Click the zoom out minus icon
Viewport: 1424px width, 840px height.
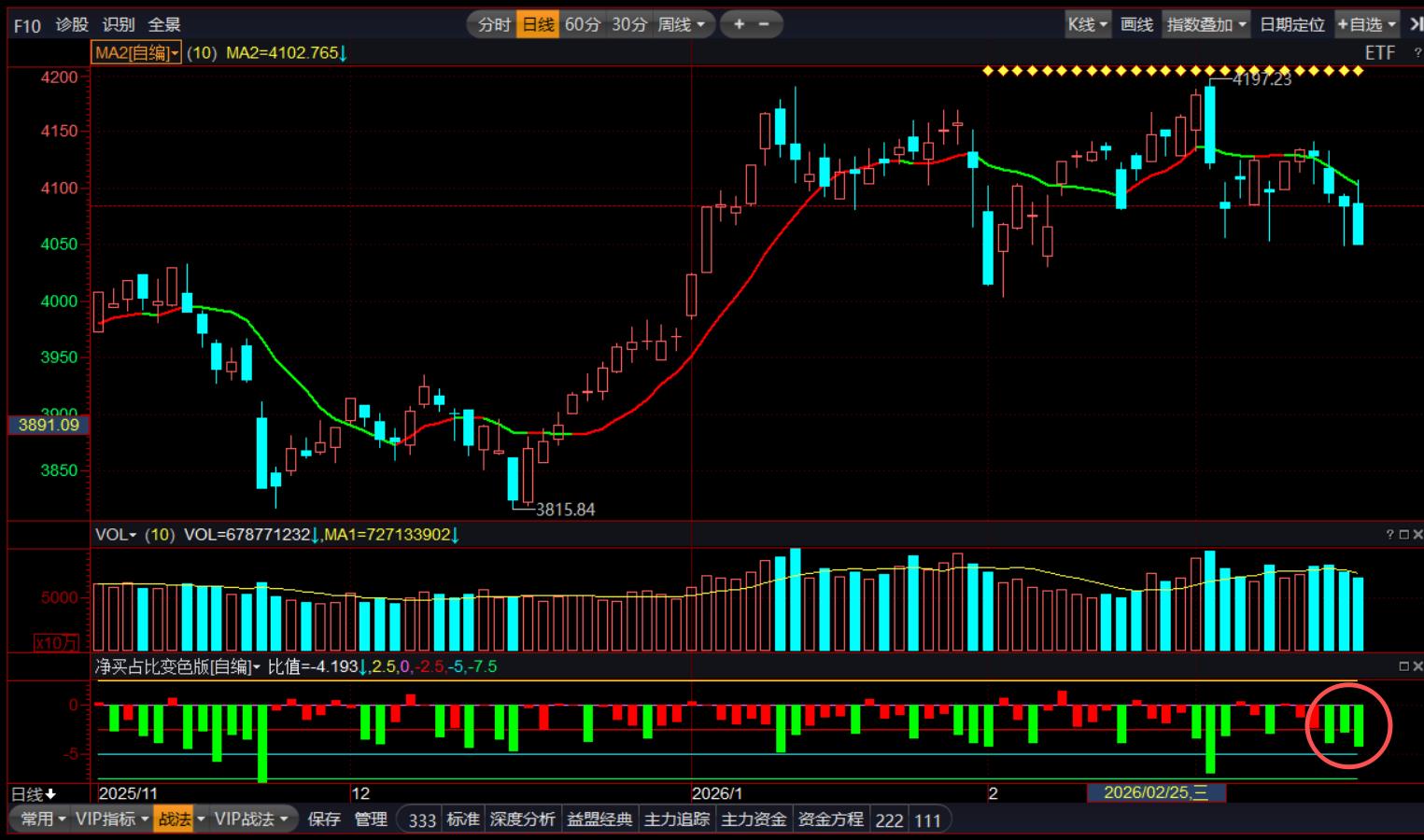(764, 24)
